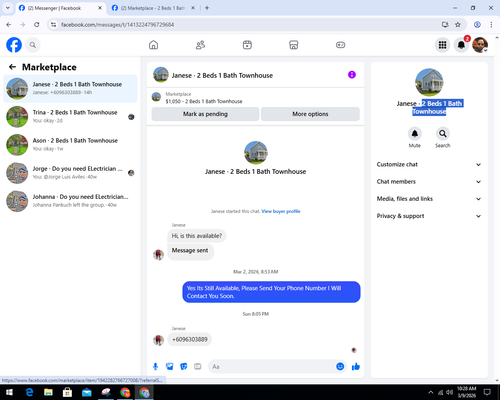Go back using the Marketplace arrow
500x400 pixels.
pyautogui.click(x=12, y=67)
